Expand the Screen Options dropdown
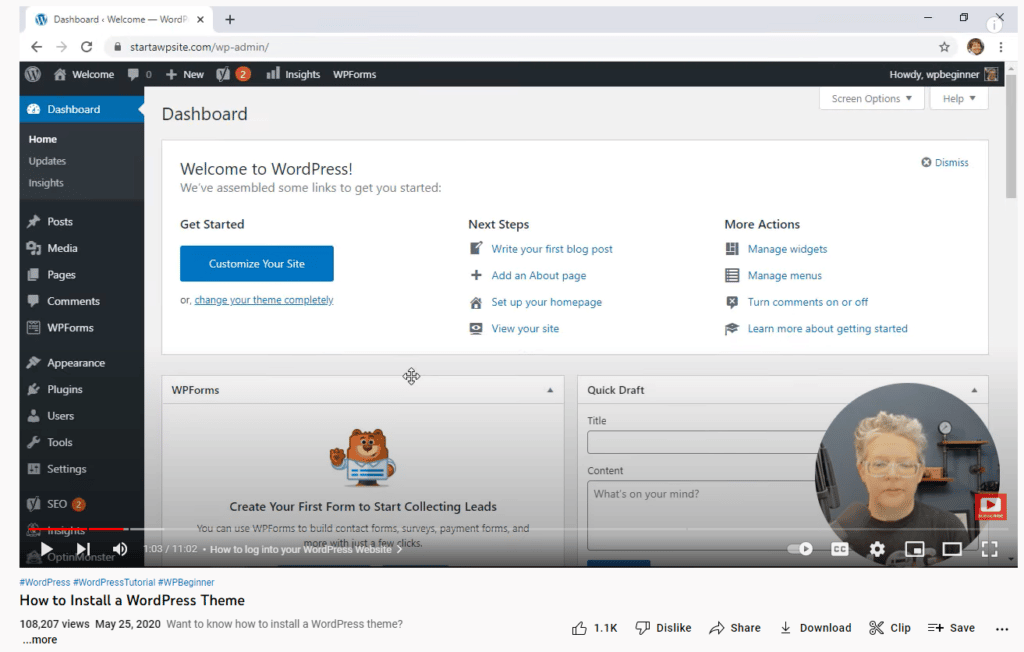1024x652 pixels. pyautogui.click(x=871, y=99)
